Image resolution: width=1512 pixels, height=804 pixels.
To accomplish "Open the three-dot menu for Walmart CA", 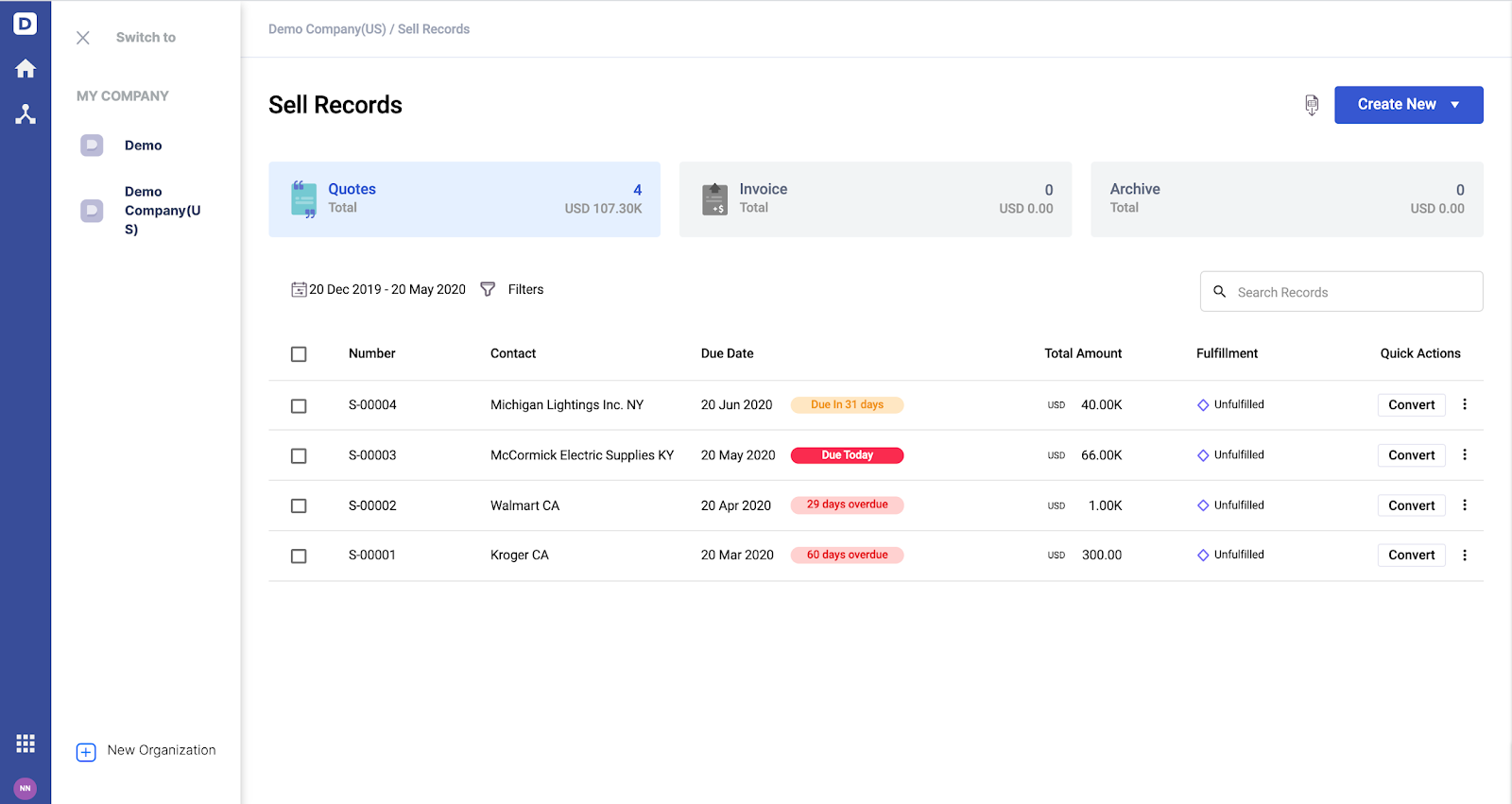I will click(x=1465, y=505).
